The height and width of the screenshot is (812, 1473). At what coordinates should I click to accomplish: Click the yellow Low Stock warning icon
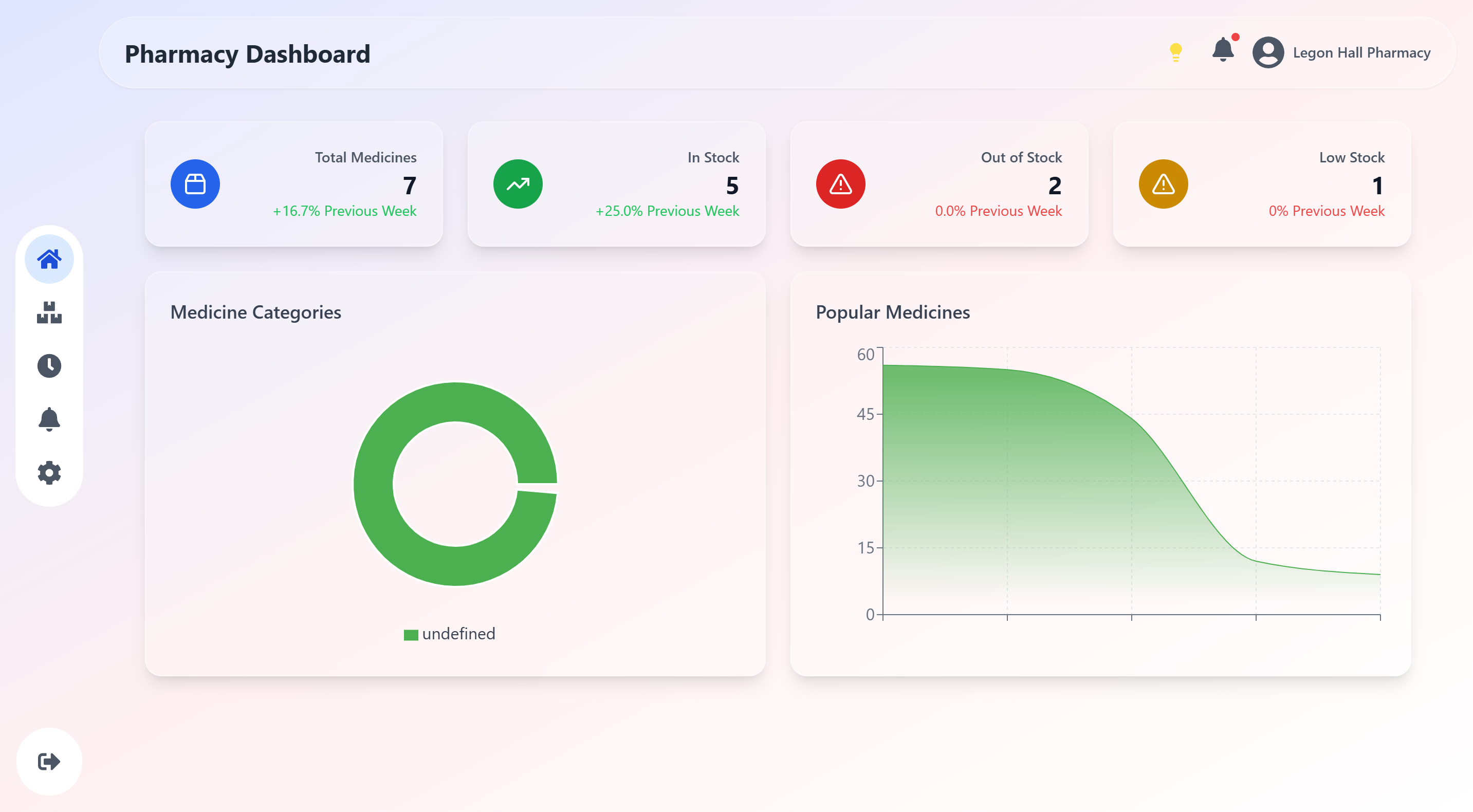pyautogui.click(x=1163, y=184)
